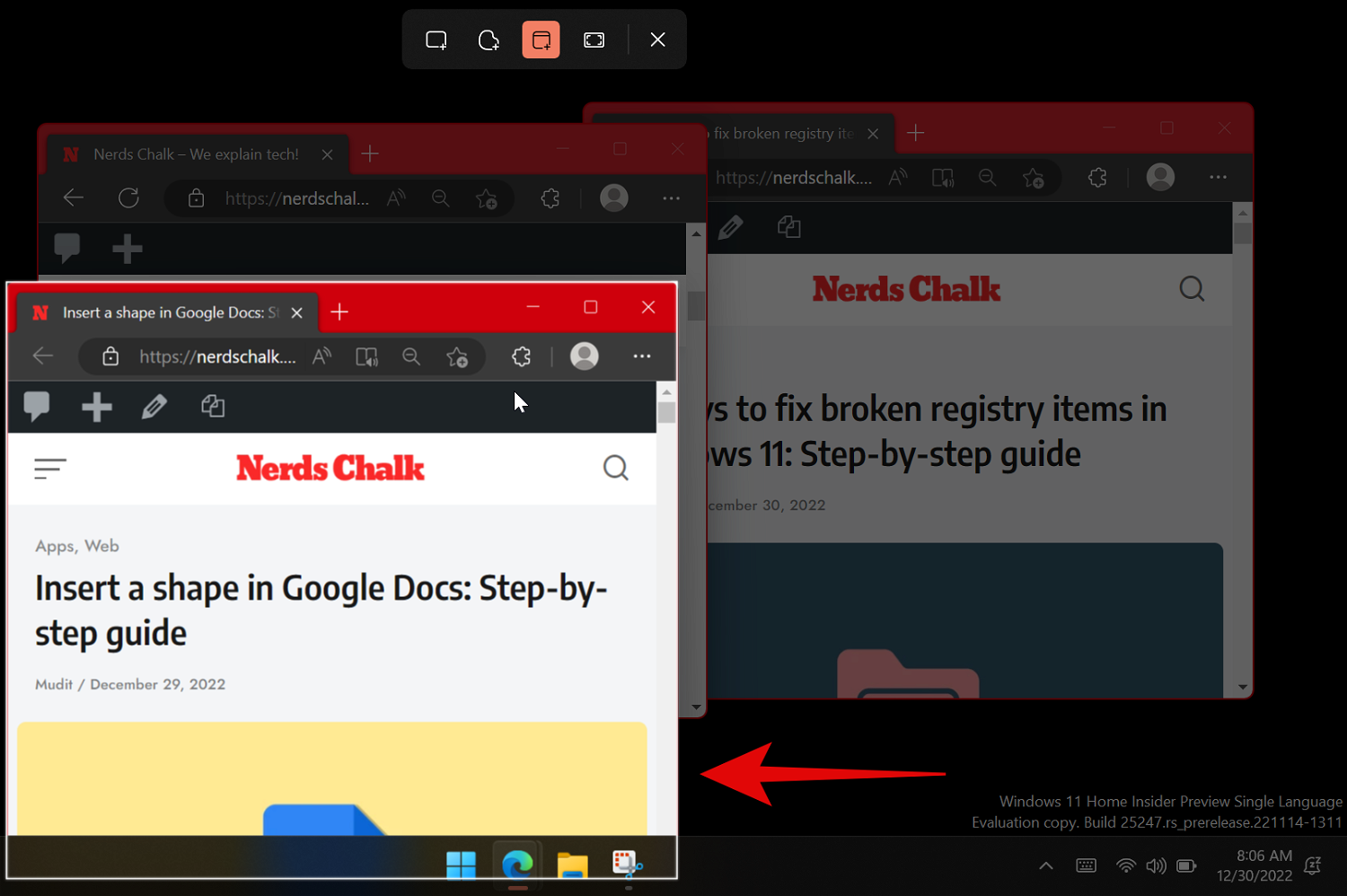This screenshot has height=896, width=1347.
Task: Click scrollbar down arrow in registry window
Action: tap(1243, 687)
